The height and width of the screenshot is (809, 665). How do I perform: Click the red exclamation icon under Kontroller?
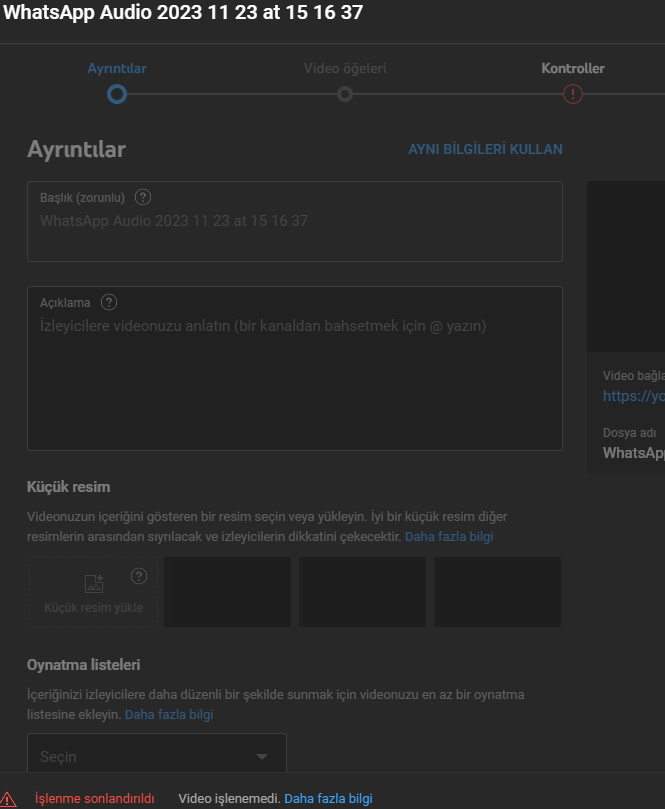(x=573, y=94)
